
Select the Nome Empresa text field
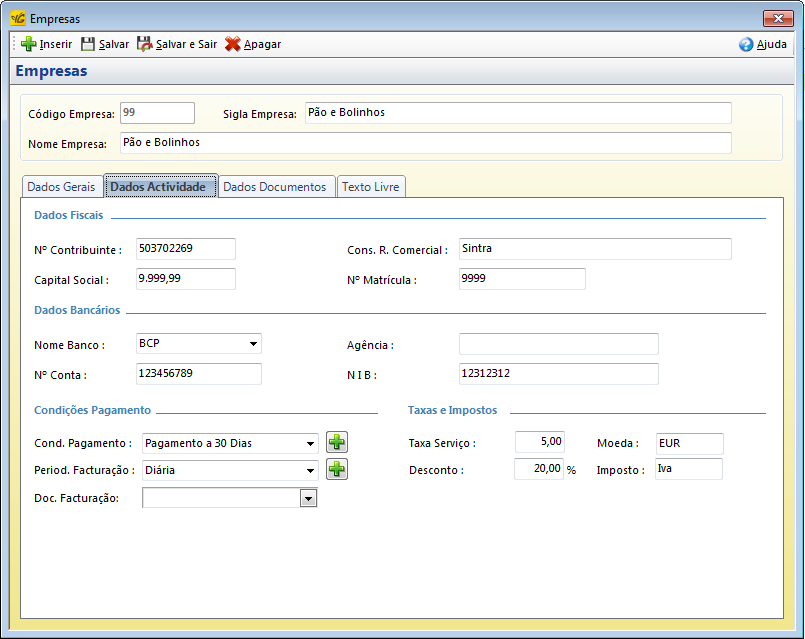pos(424,143)
